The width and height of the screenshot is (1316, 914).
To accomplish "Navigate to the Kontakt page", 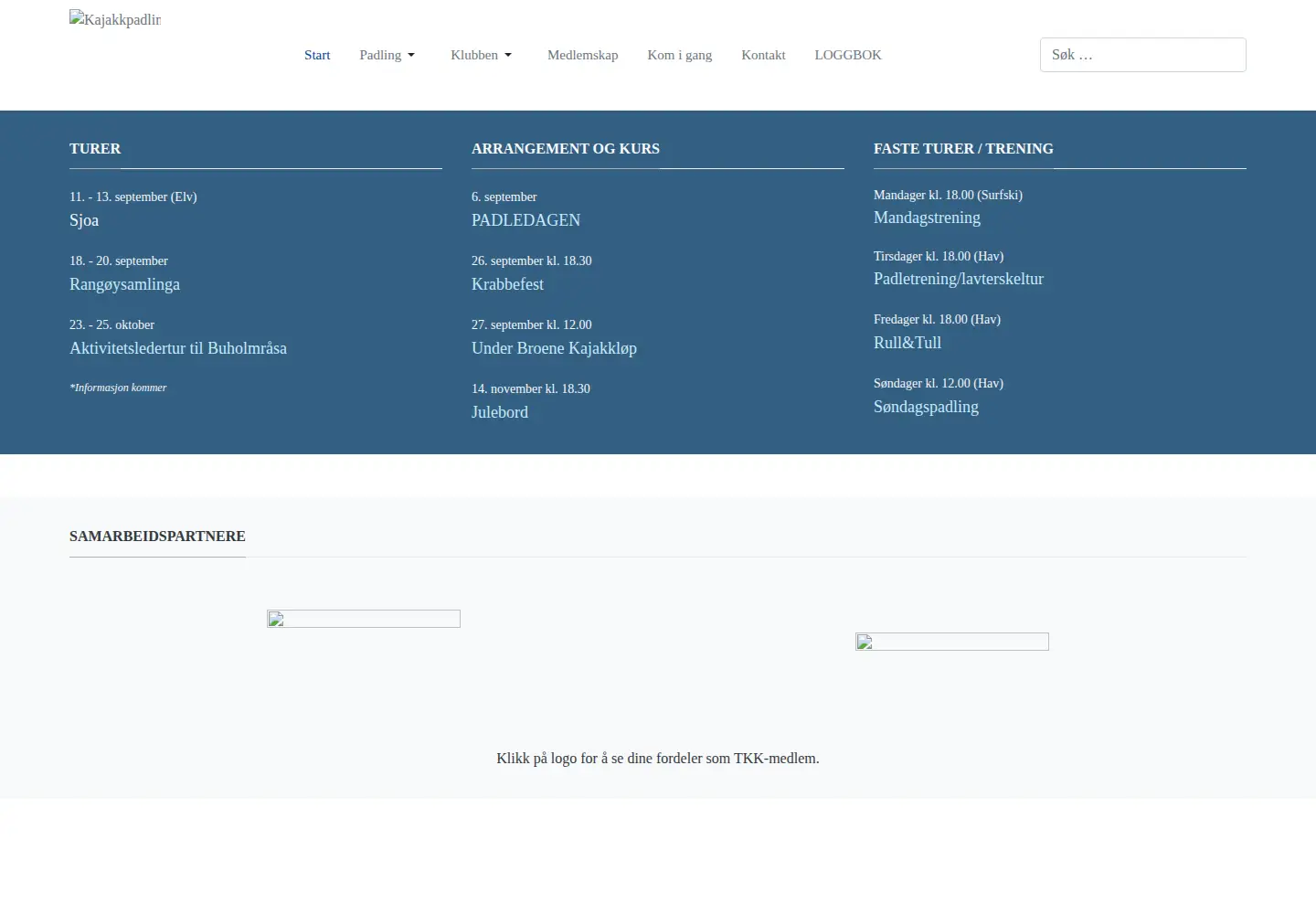I will [763, 55].
